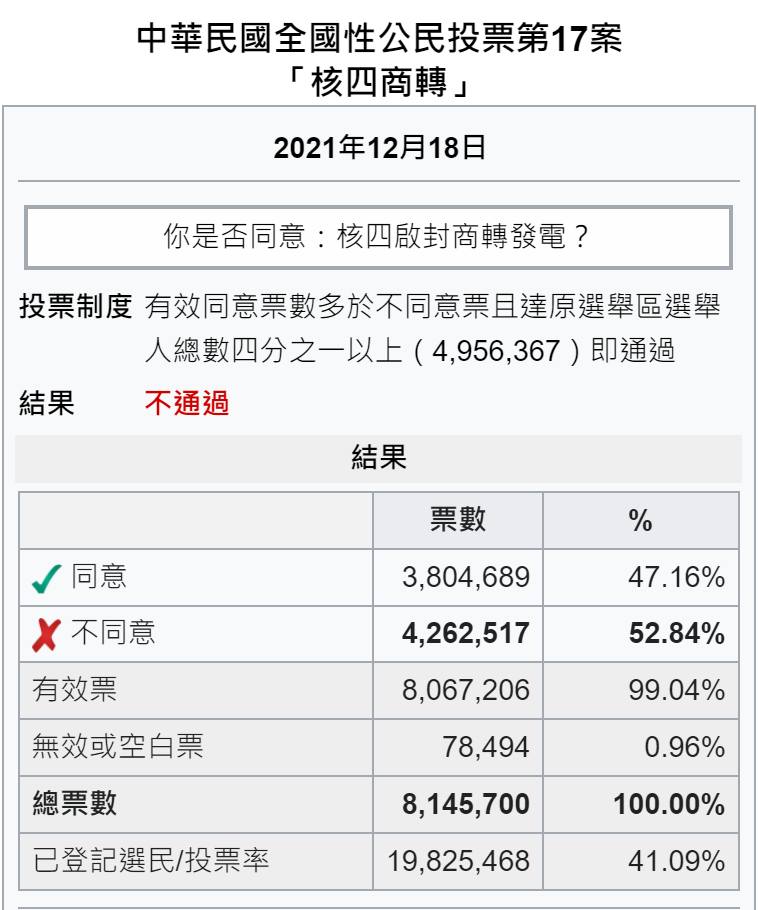Click the 投票制度 label
This screenshot has width=758, height=910.
coord(75,306)
